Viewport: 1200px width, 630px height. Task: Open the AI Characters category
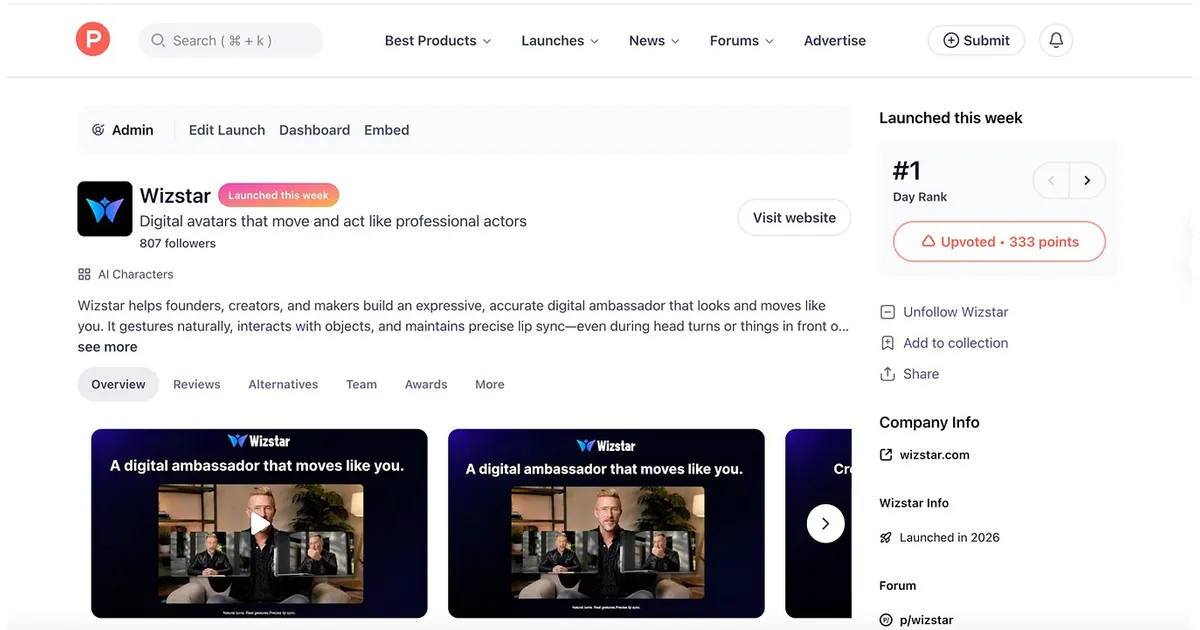[x=135, y=274]
